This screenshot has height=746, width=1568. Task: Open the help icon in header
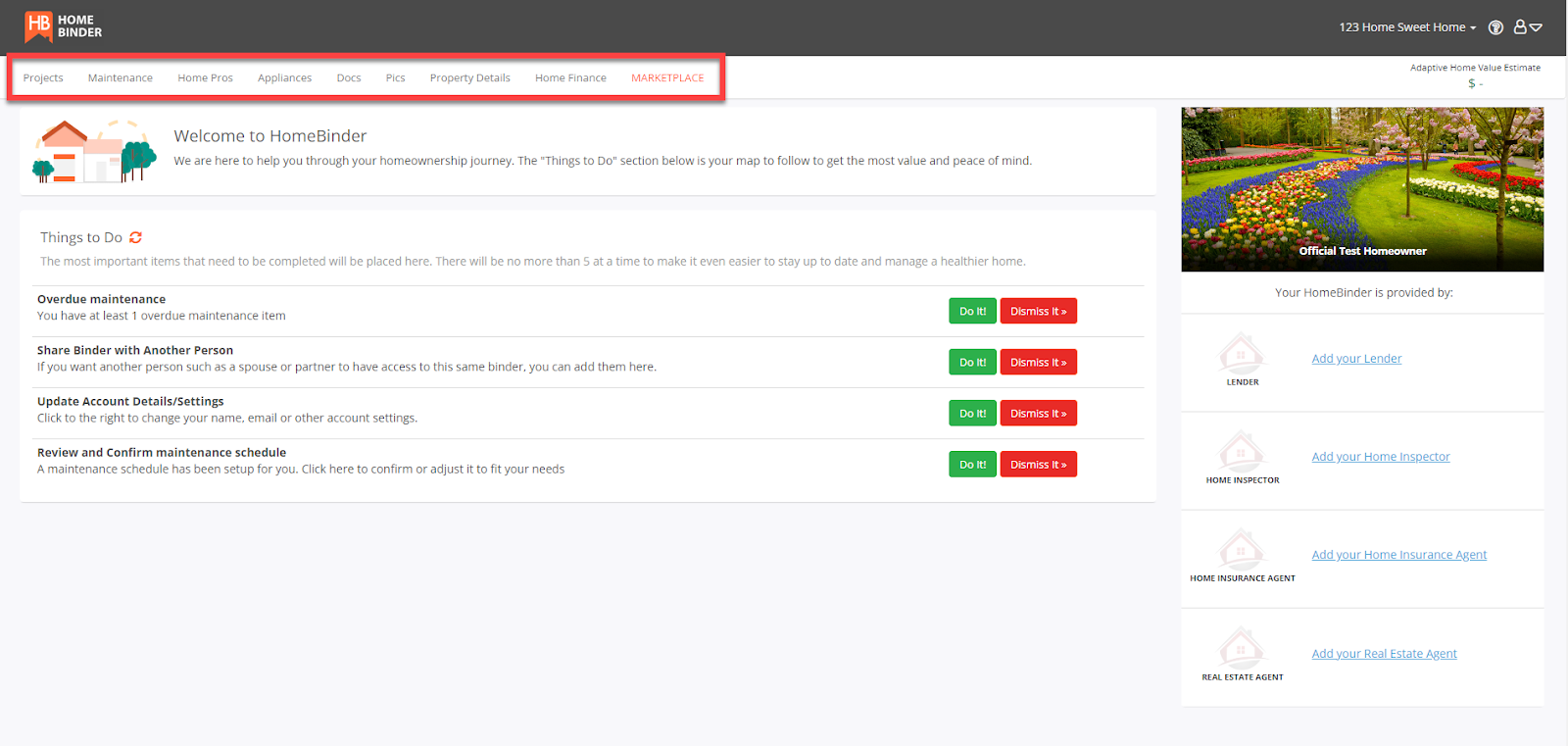(1495, 27)
